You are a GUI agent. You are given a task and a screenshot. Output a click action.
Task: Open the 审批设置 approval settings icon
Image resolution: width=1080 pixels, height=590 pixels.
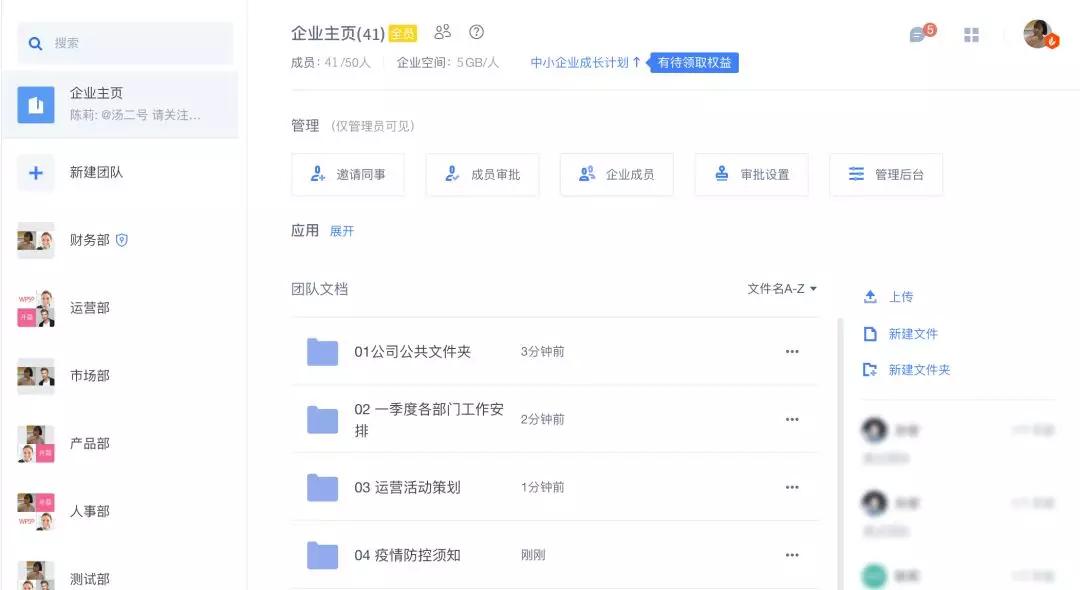pos(720,174)
